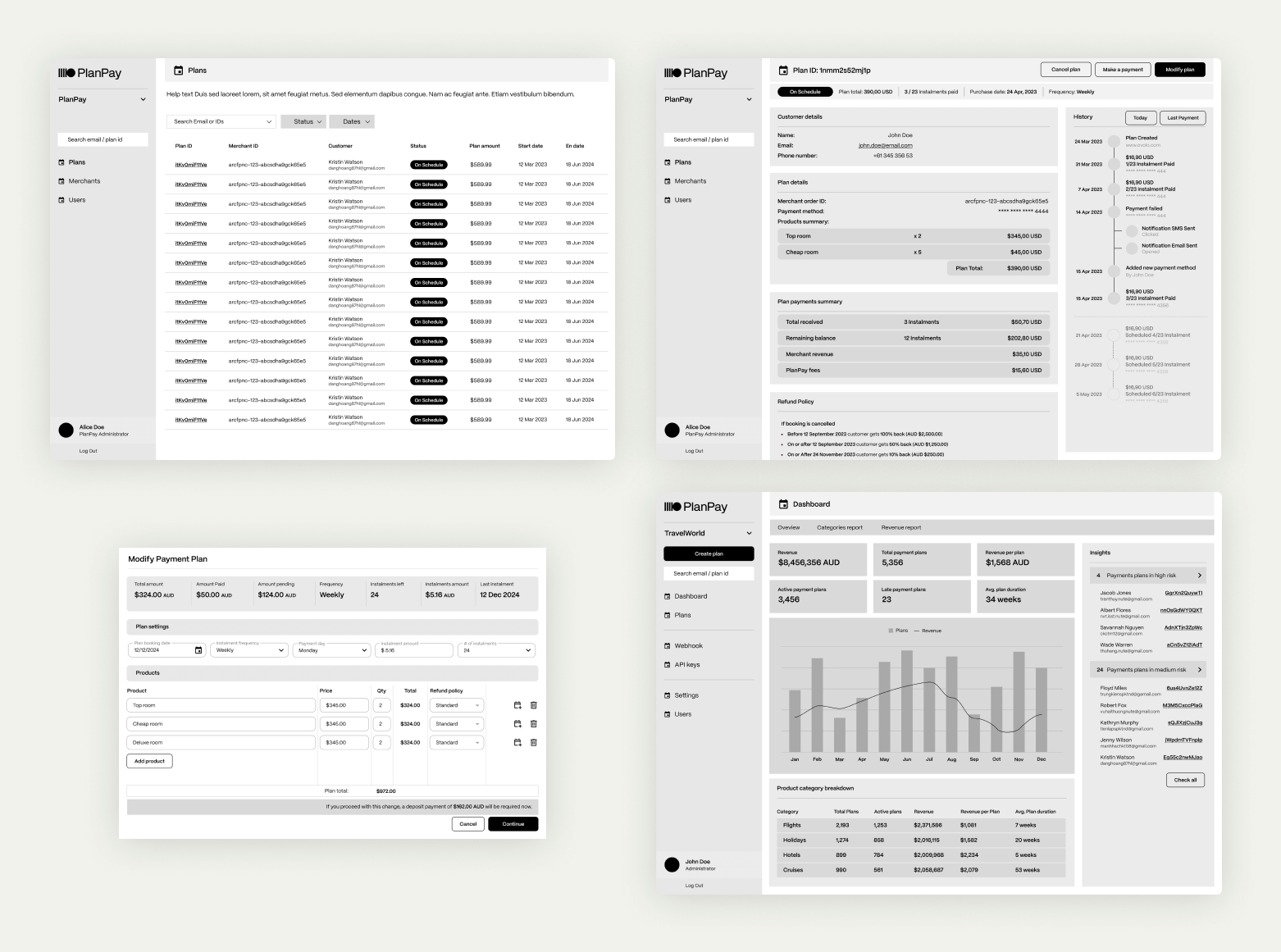
Task: Open john.doe@email.com email link
Action: pyautogui.click(x=885, y=145)
